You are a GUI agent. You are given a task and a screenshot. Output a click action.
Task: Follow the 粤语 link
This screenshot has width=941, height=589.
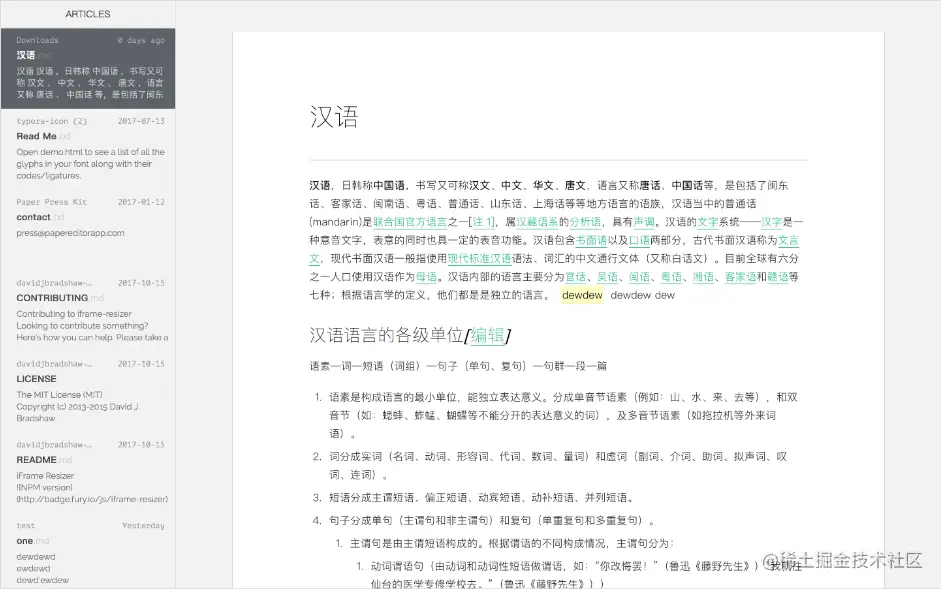click(672, 277)
